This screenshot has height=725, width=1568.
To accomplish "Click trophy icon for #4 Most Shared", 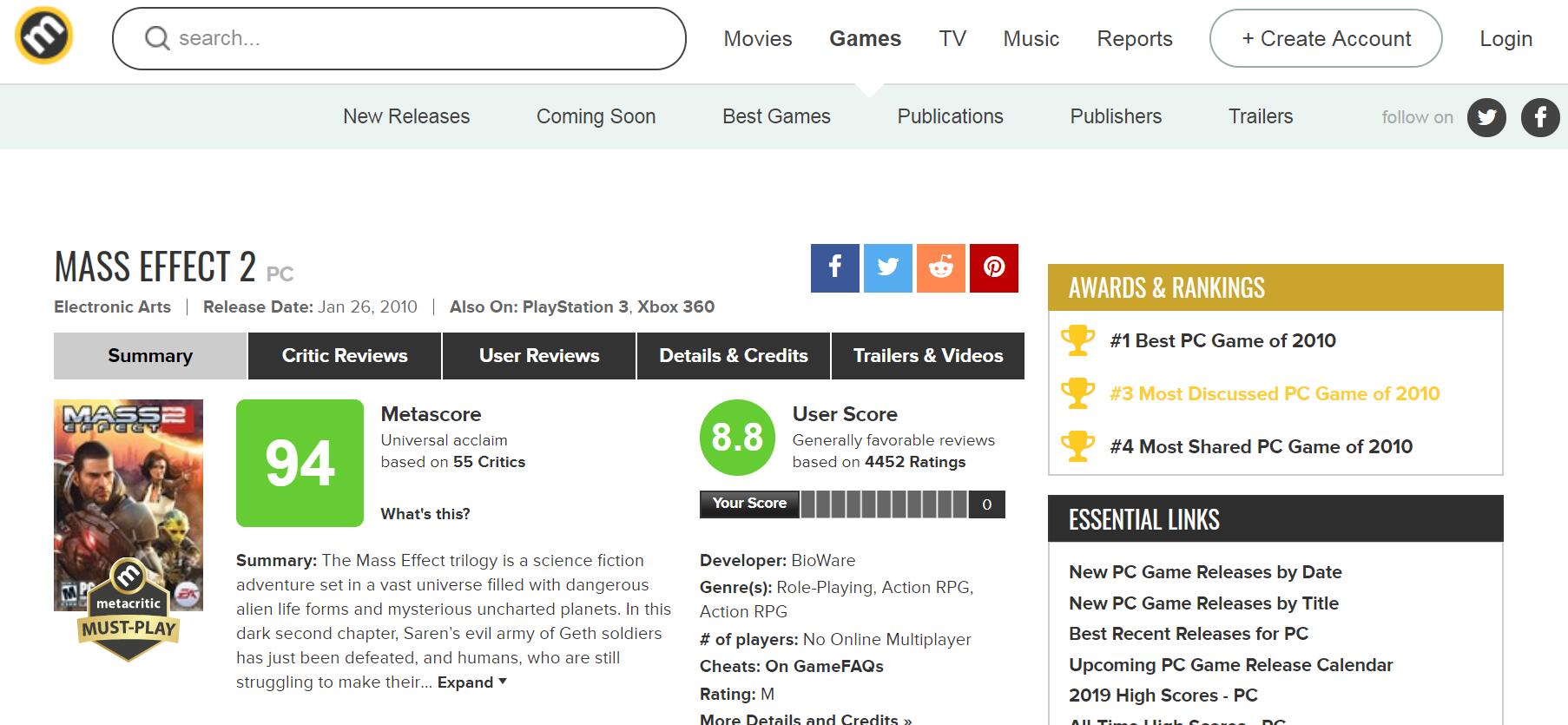I will [1077, 446].
